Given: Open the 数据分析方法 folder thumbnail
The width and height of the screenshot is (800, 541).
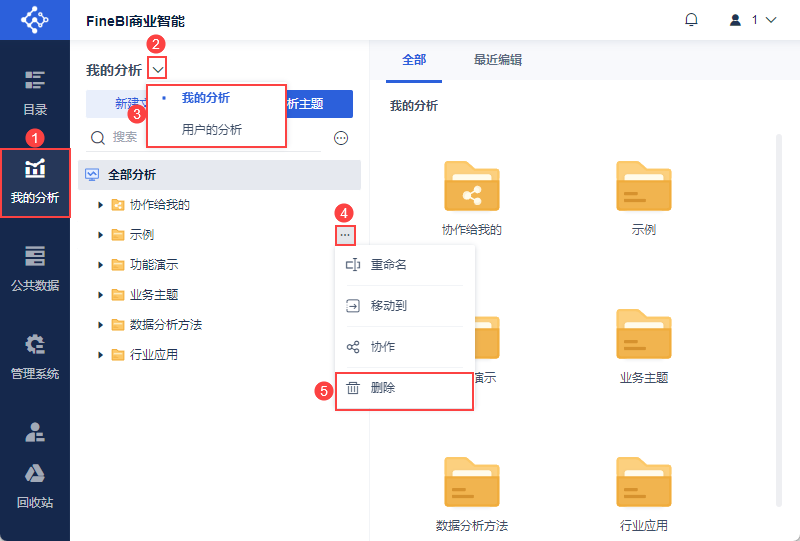Looking at the screenshot, I should tap(471, 482).
